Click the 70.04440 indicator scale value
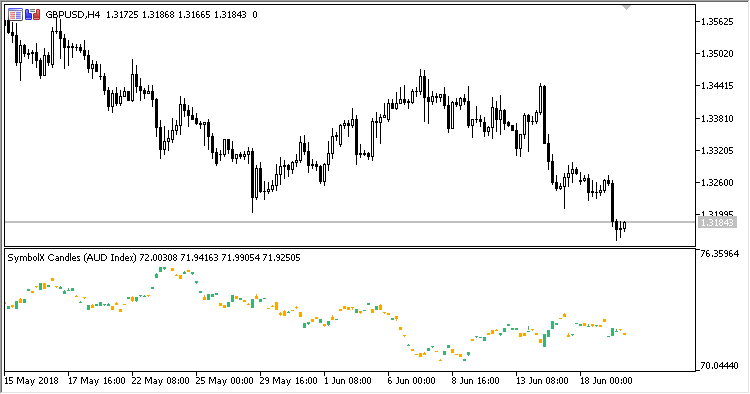The image size is (750, 394). [719, 366]
